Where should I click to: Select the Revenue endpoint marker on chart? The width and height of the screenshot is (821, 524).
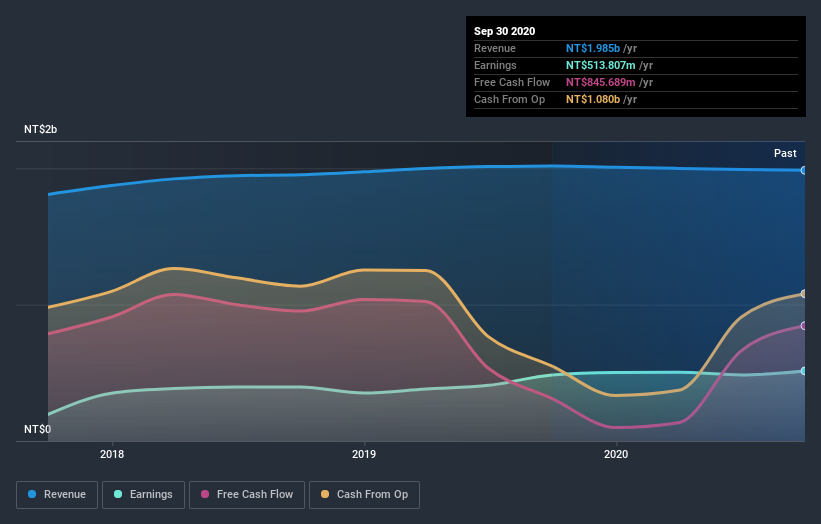pos(804,170)
